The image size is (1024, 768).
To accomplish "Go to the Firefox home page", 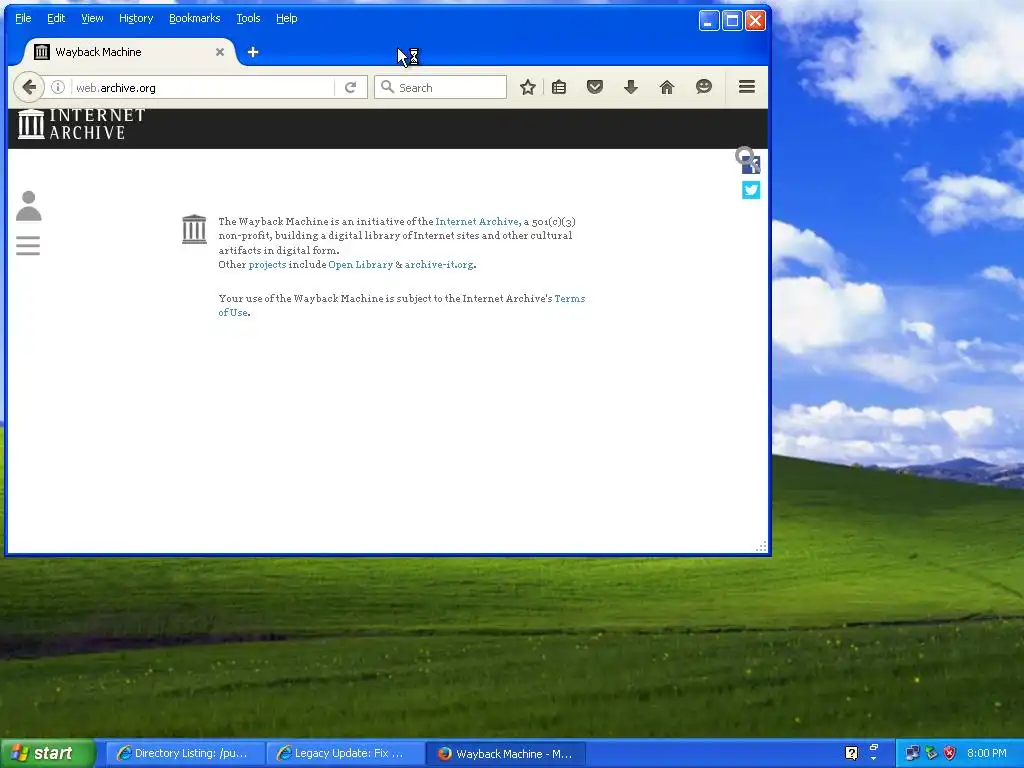I will click(x=667, y=87).
